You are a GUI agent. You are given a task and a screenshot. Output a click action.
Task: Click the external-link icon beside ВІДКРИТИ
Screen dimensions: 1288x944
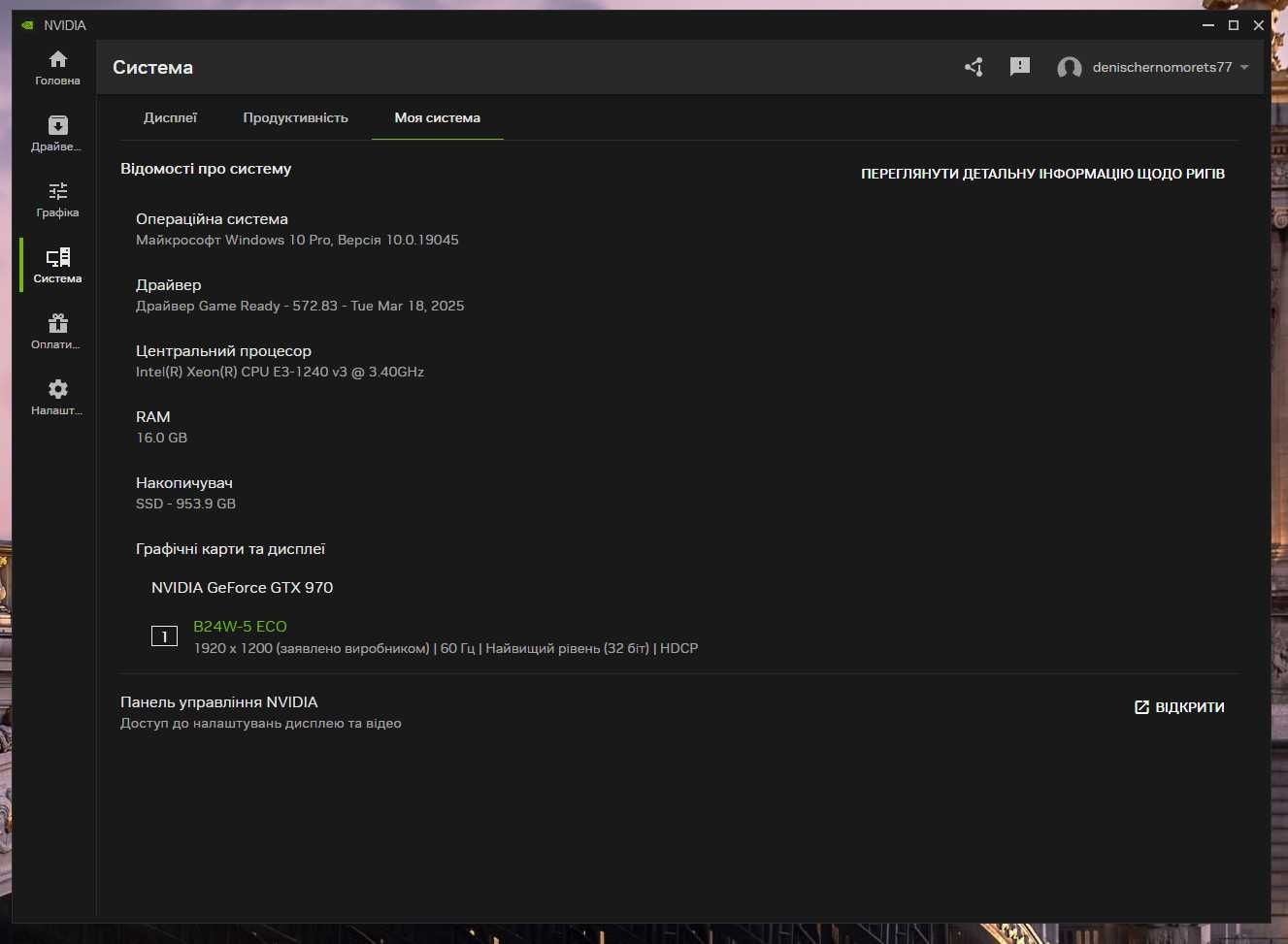coord(1141,707)
